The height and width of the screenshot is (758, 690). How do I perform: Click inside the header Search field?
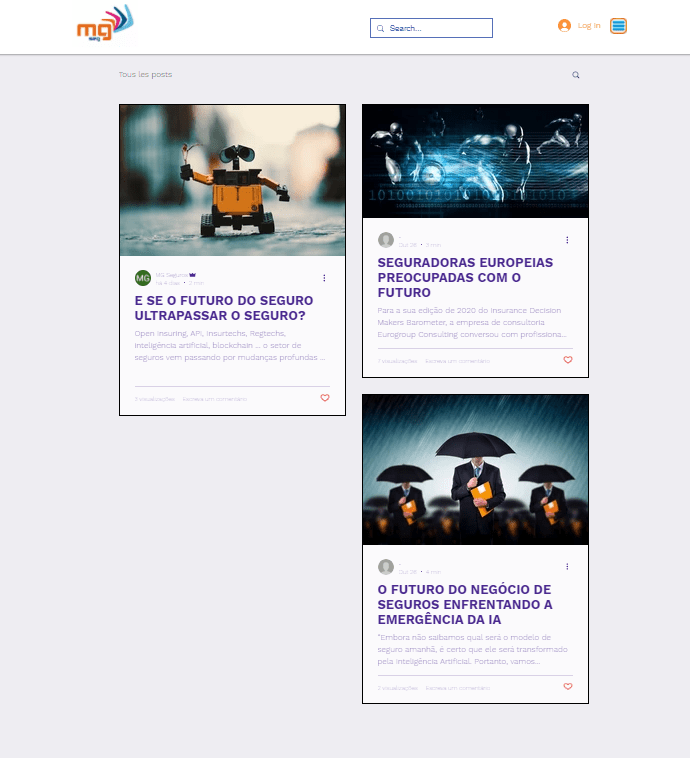(x=438, y=28)
